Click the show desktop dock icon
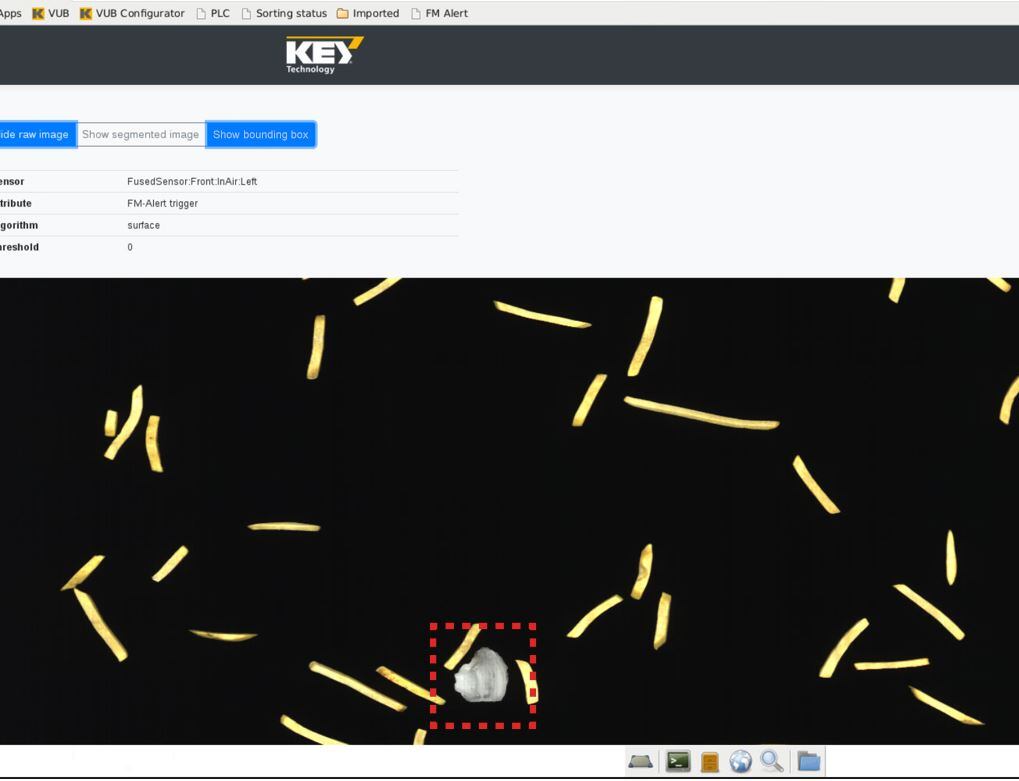The image size is (1019, 781). (x=641, y=762)
